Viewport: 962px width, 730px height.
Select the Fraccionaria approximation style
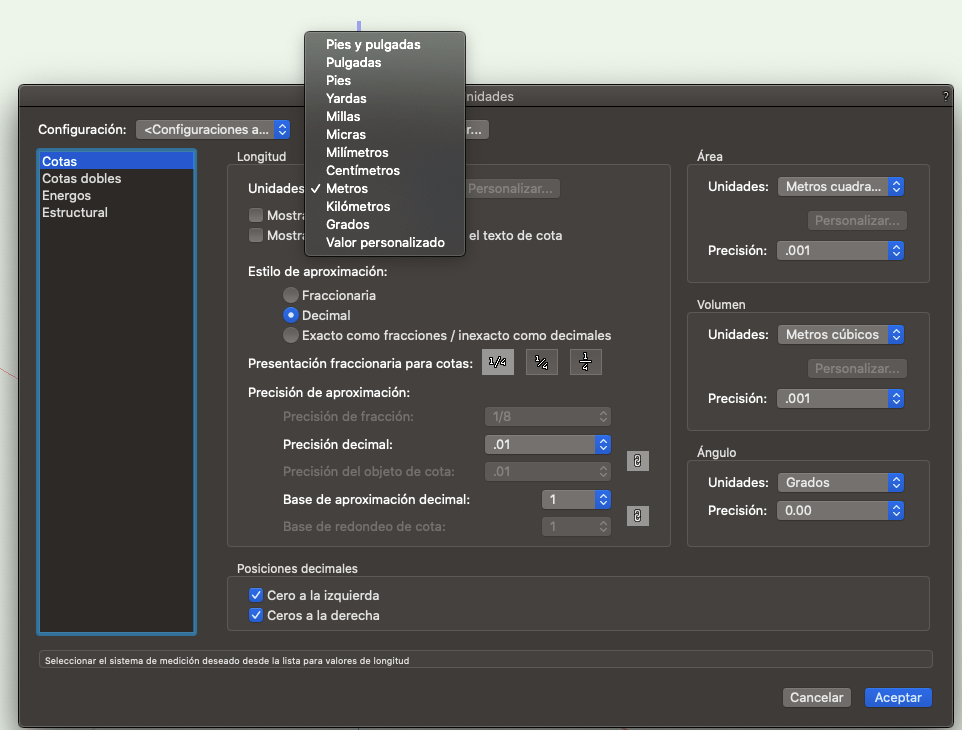[x=291, y=296]
